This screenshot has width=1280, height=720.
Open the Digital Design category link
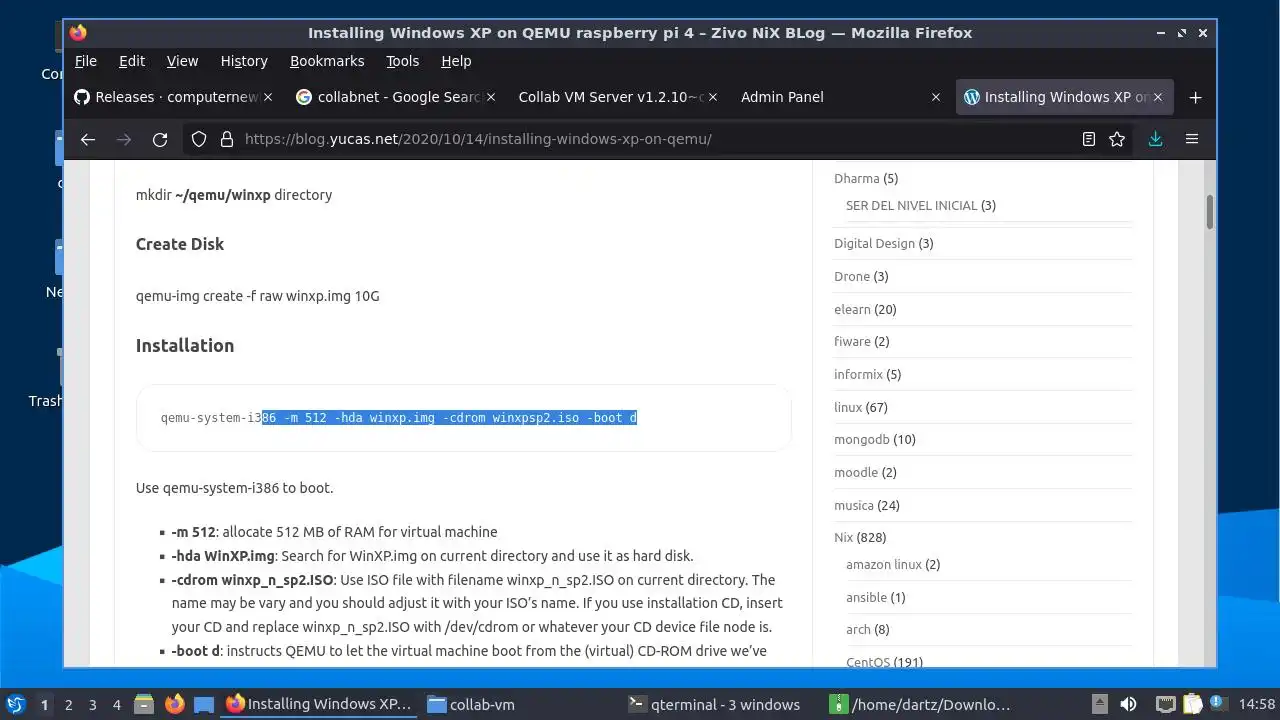click(874, 243)
